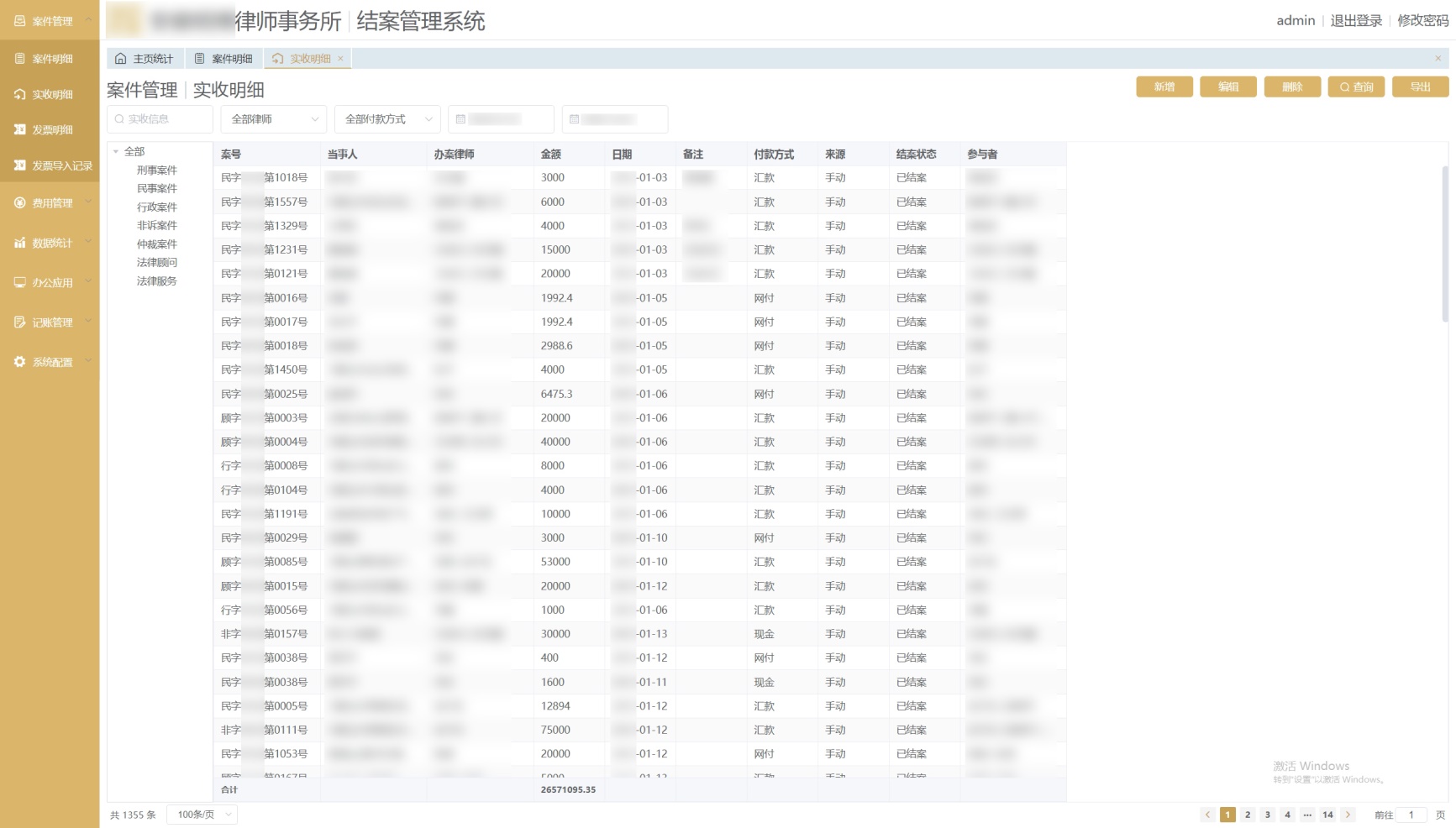Viewport: 1456px width, 828px height.
Task: Click the pagination ellipsis to skip pages
Action: [x=1307, y=815]
